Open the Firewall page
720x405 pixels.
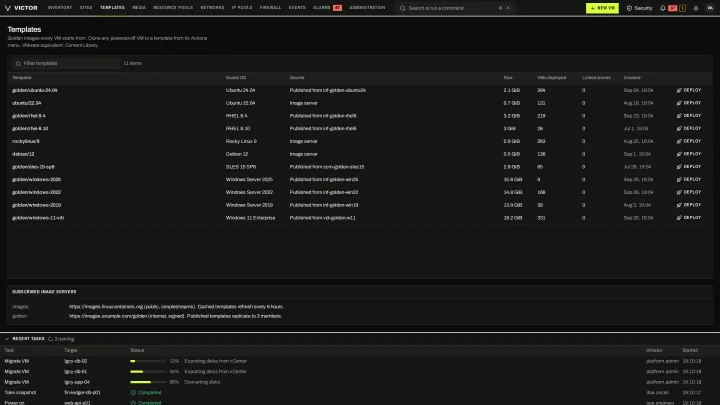coord(270,8)
